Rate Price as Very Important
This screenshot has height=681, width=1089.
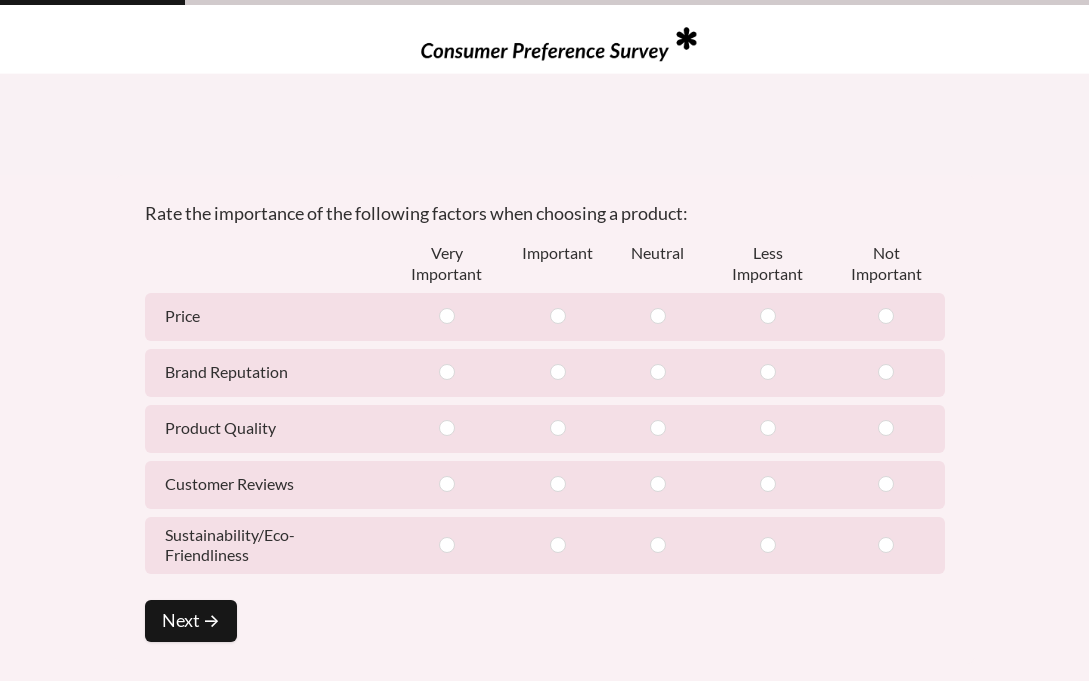click(x=447, y=316)
